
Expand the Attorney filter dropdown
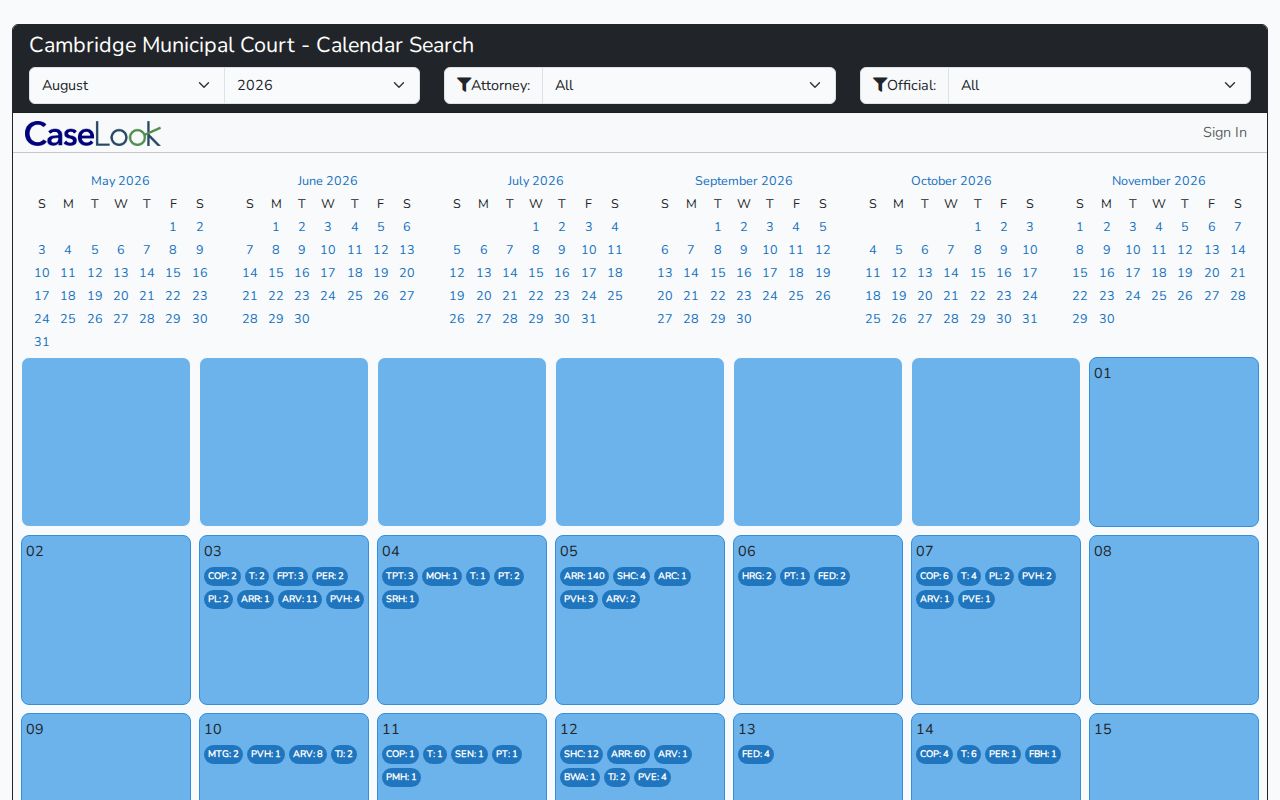689,85
